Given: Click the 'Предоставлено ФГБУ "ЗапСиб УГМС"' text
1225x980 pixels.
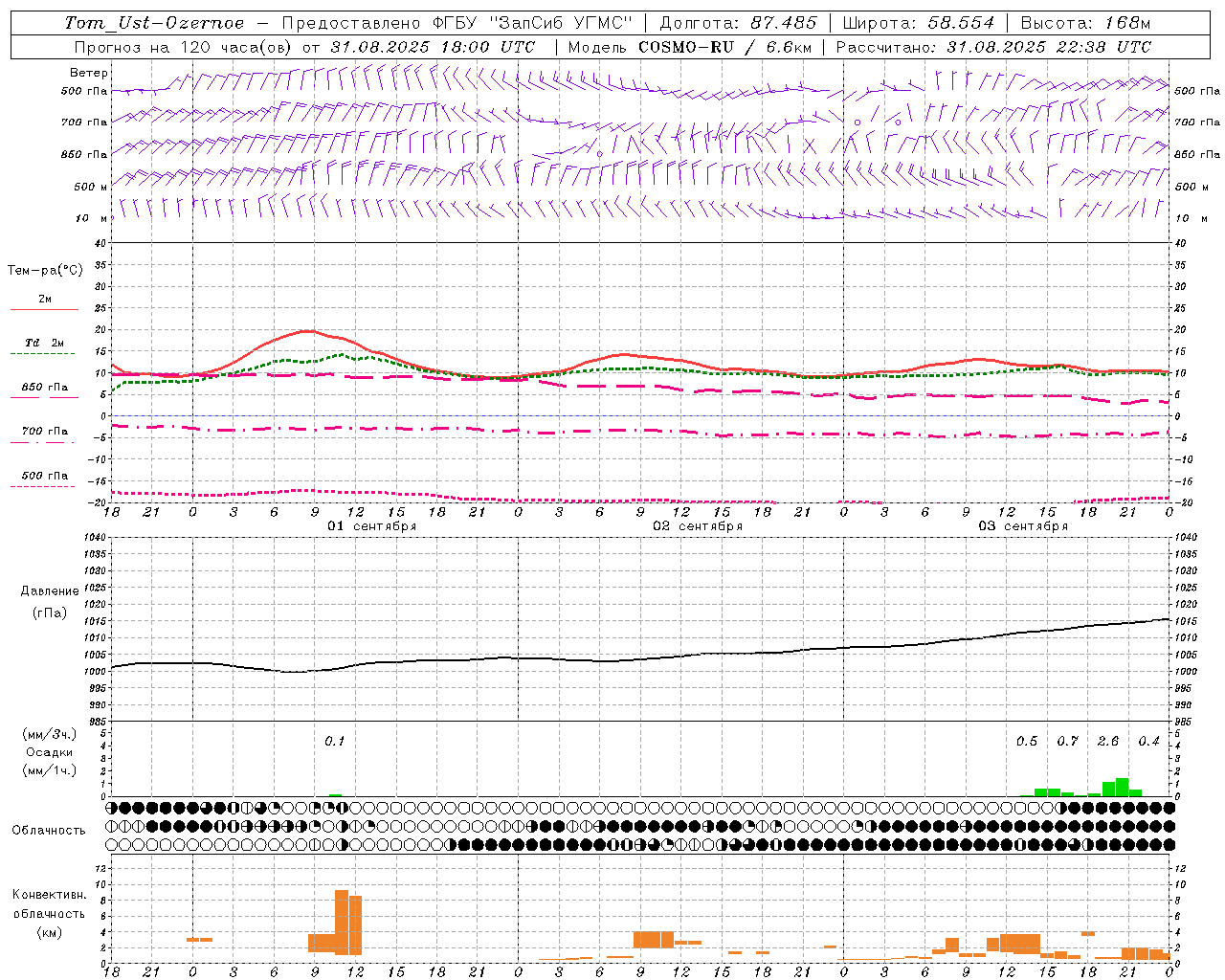Looking at the screenshot, I should click(x=458, y=23).
